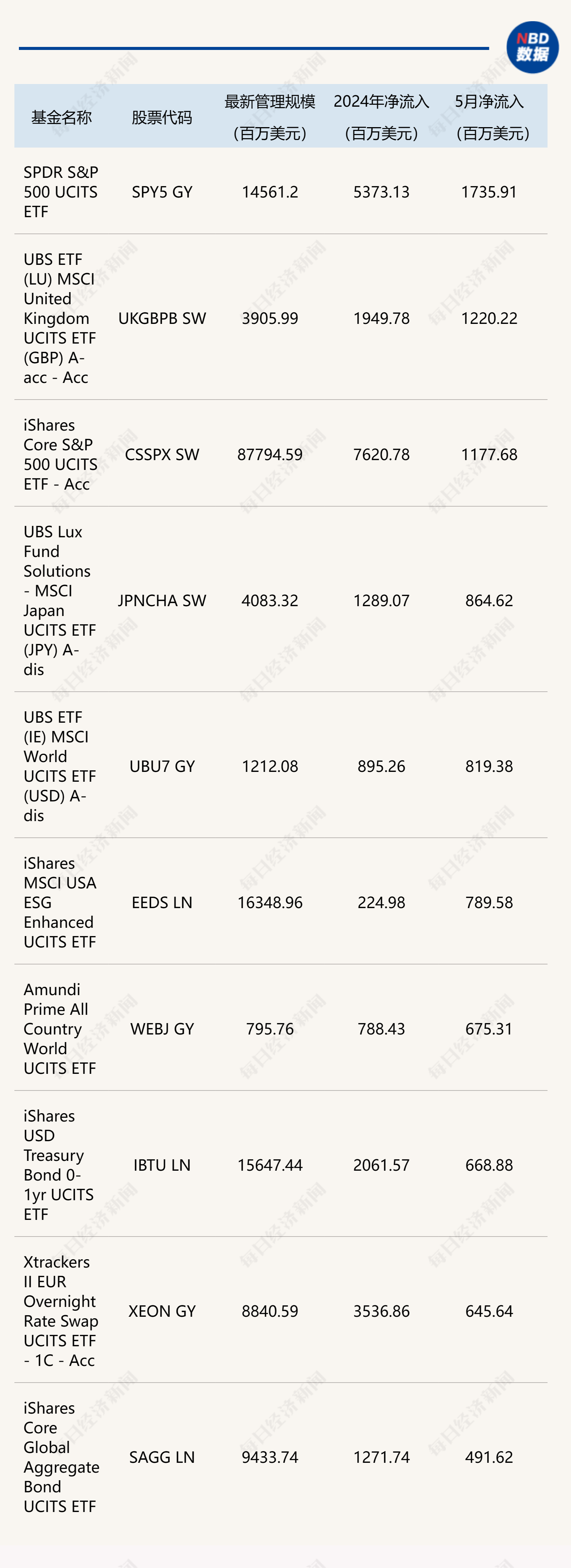Click the UBU7 GY ticker cell

tap(162, 766)
